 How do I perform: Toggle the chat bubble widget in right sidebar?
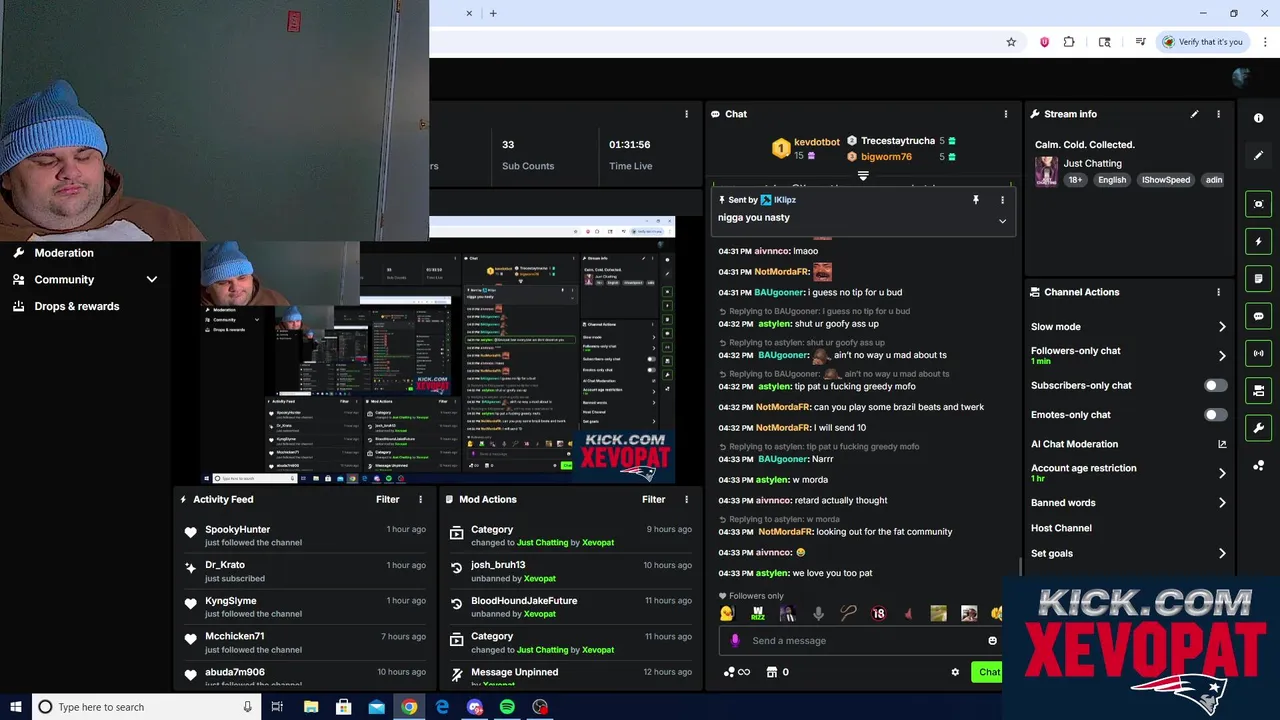1258,316
